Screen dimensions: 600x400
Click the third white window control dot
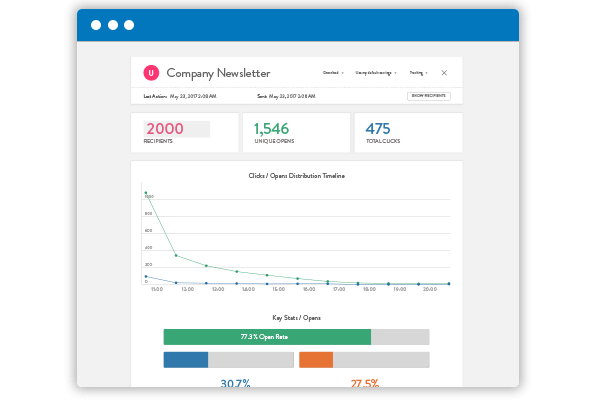point(129,25)
